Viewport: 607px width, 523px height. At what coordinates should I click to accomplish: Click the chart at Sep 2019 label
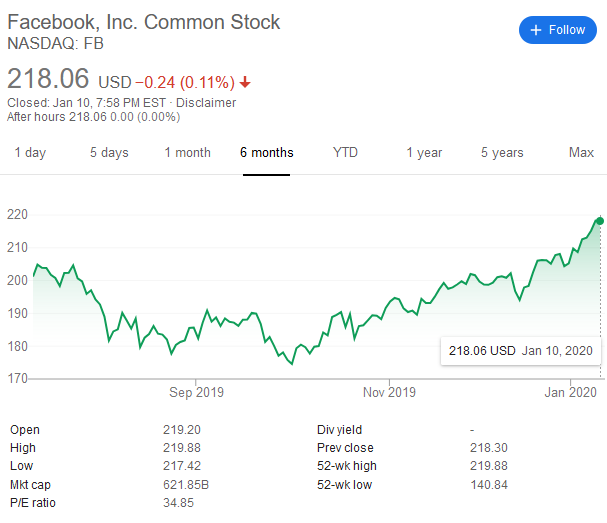point(196,391)
